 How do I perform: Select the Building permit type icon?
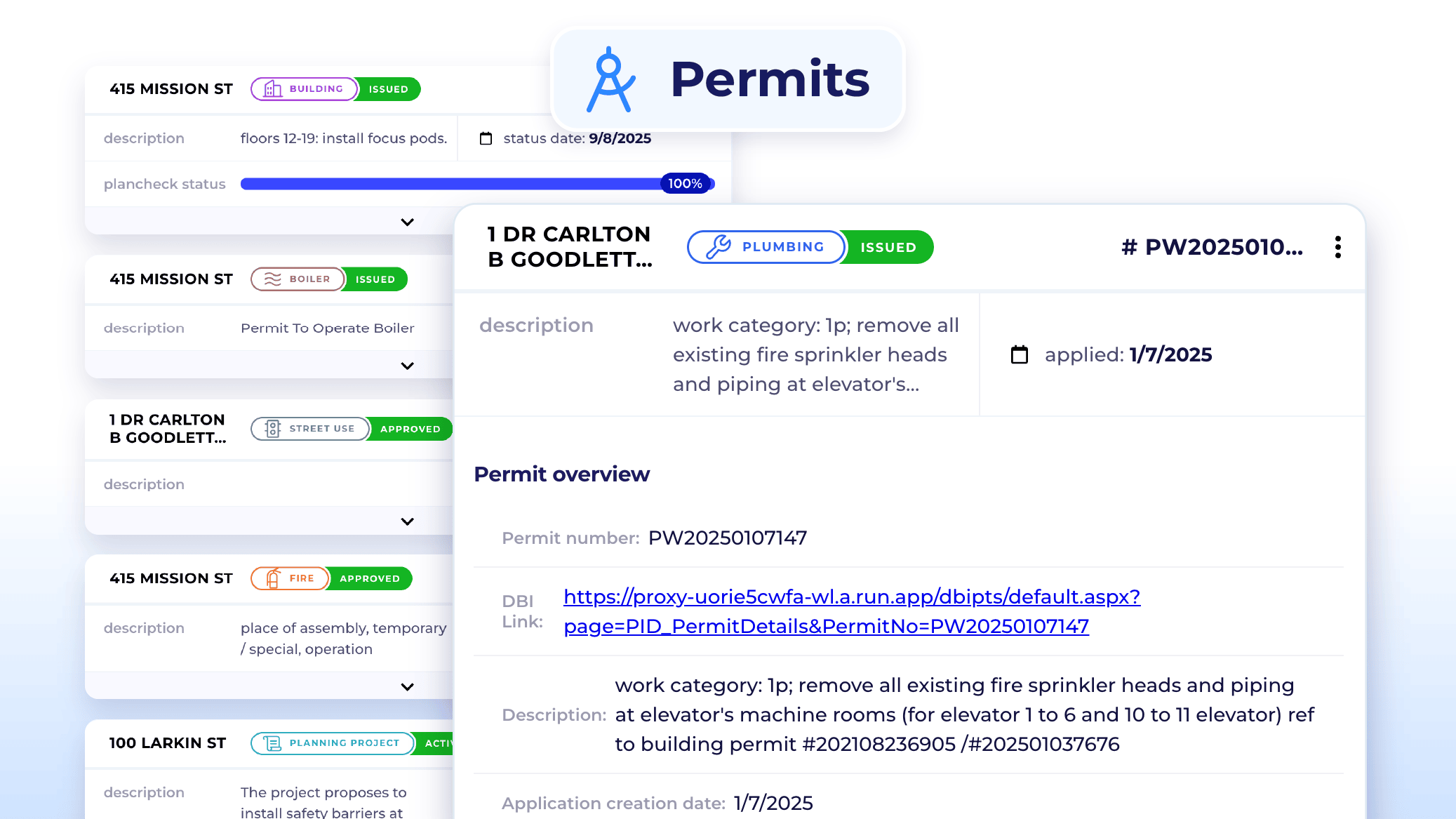(x=272, y=89)
